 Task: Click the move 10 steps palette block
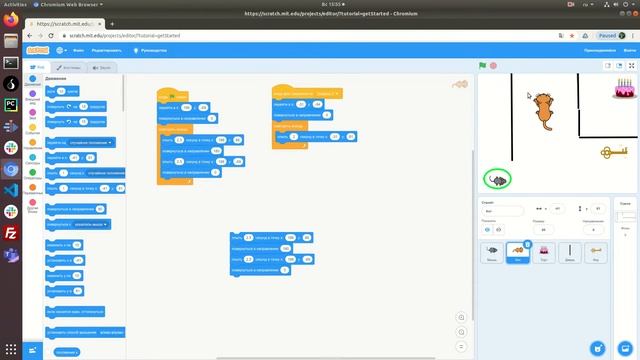[x=62, y=91]
